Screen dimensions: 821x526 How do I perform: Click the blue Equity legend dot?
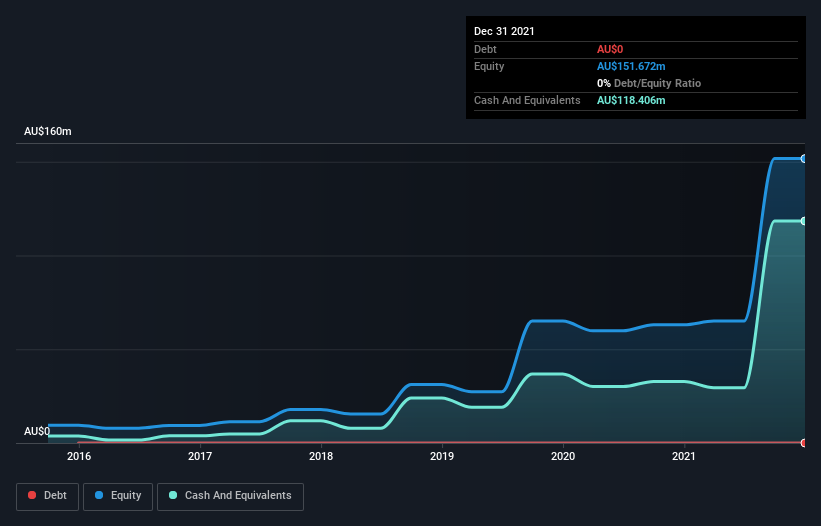pos(99,495)
